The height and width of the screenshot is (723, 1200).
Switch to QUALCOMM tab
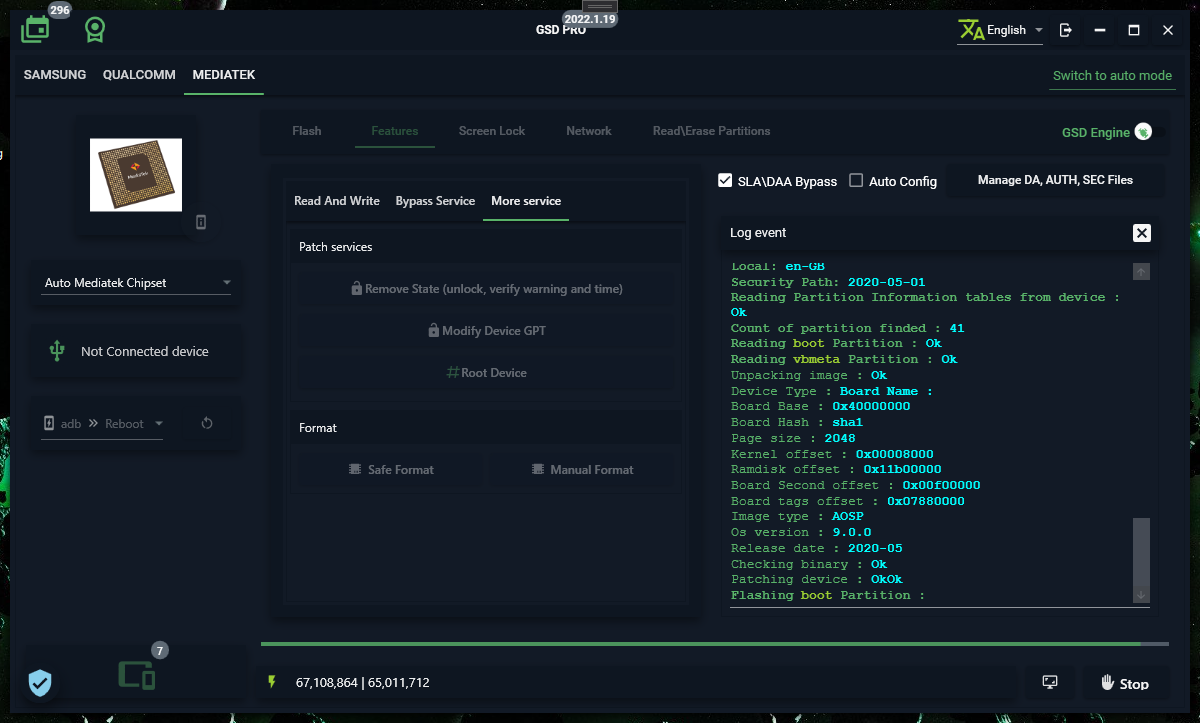[139, 75]
